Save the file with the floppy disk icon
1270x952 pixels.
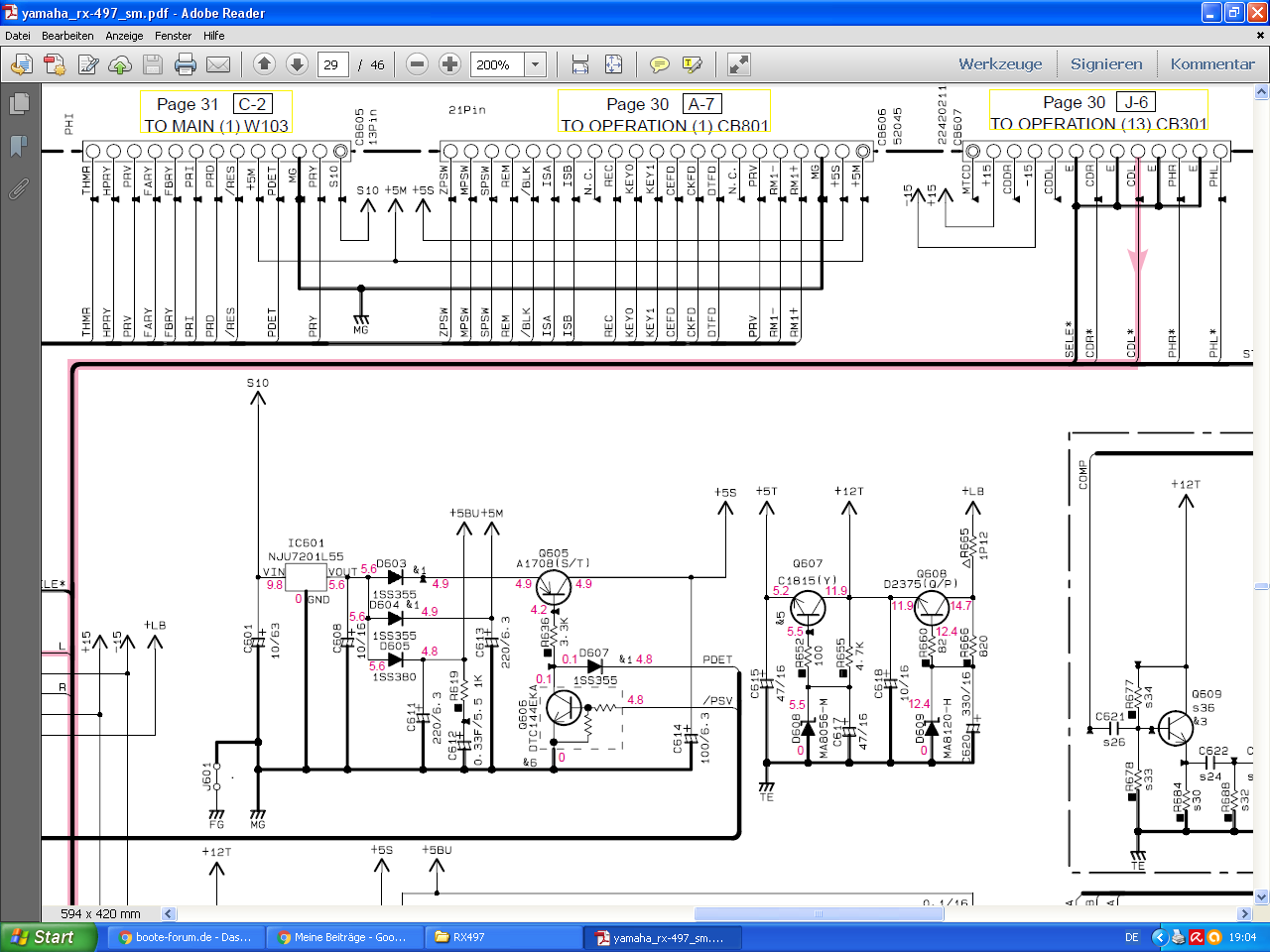153,64
